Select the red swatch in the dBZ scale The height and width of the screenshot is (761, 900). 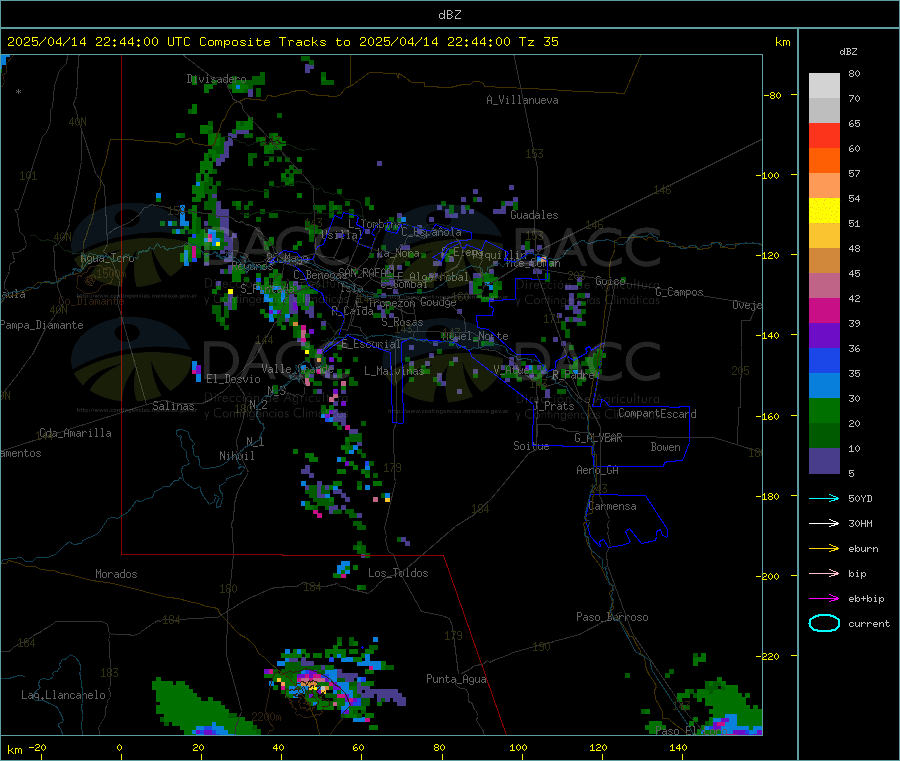tap(824, 135)
